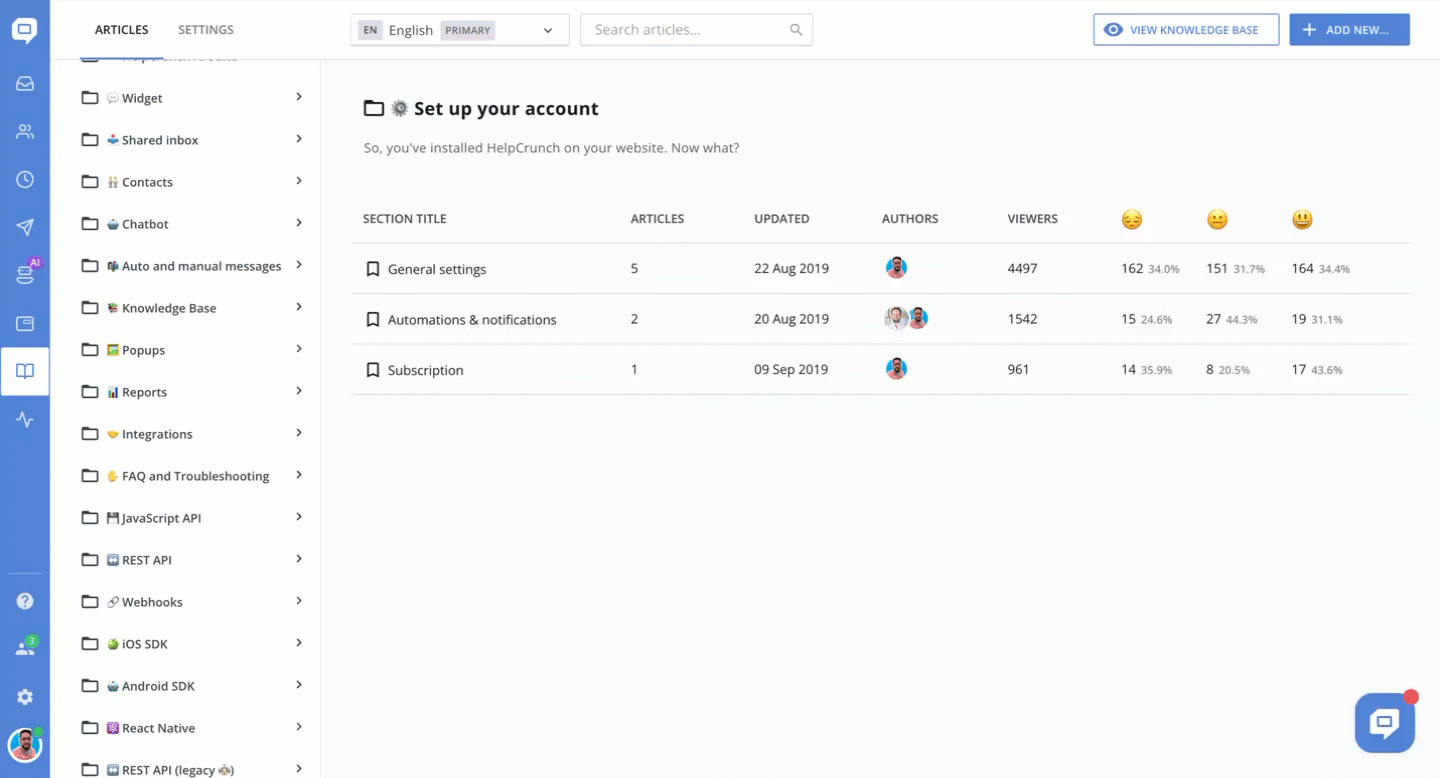This screenshot has height=778, width=1440.
Task: Expand the Widget category chevron
Action: click(299, 97)
